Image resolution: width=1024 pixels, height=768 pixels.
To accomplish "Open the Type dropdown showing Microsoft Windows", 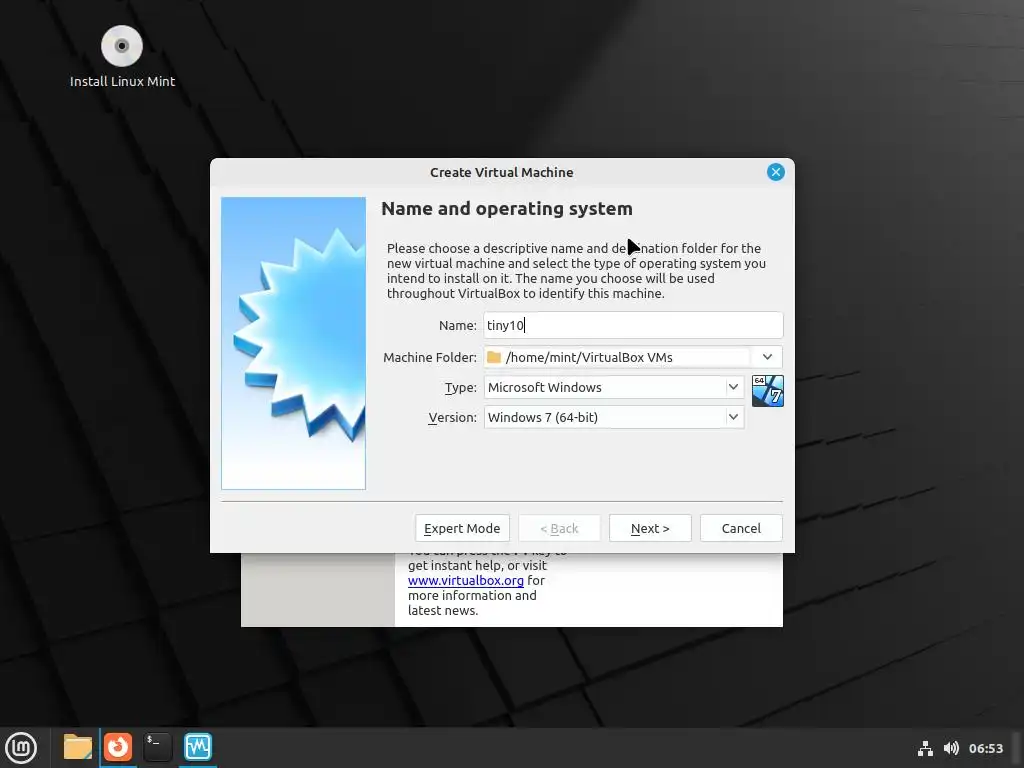I will pyautogui.click(x=613, y=387).
